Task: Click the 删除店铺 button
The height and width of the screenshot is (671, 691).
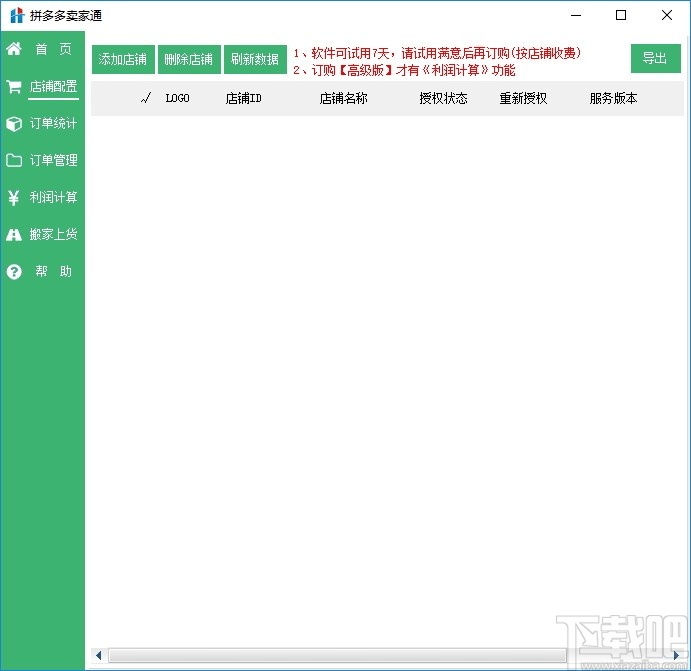Action: (189, 59)
